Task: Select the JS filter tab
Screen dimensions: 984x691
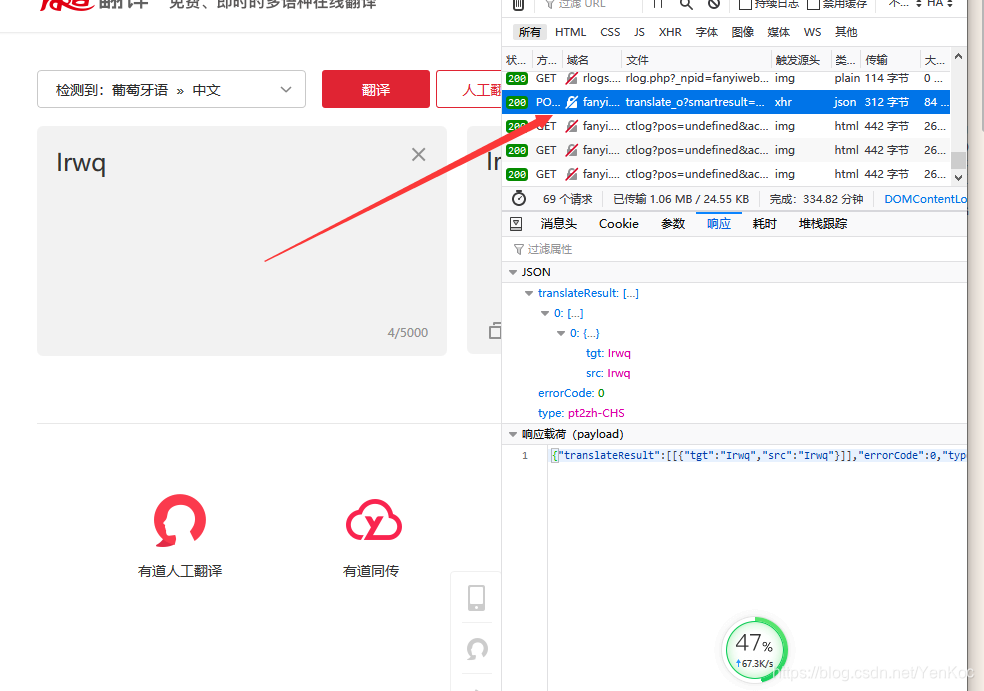Action: point(639,32)
